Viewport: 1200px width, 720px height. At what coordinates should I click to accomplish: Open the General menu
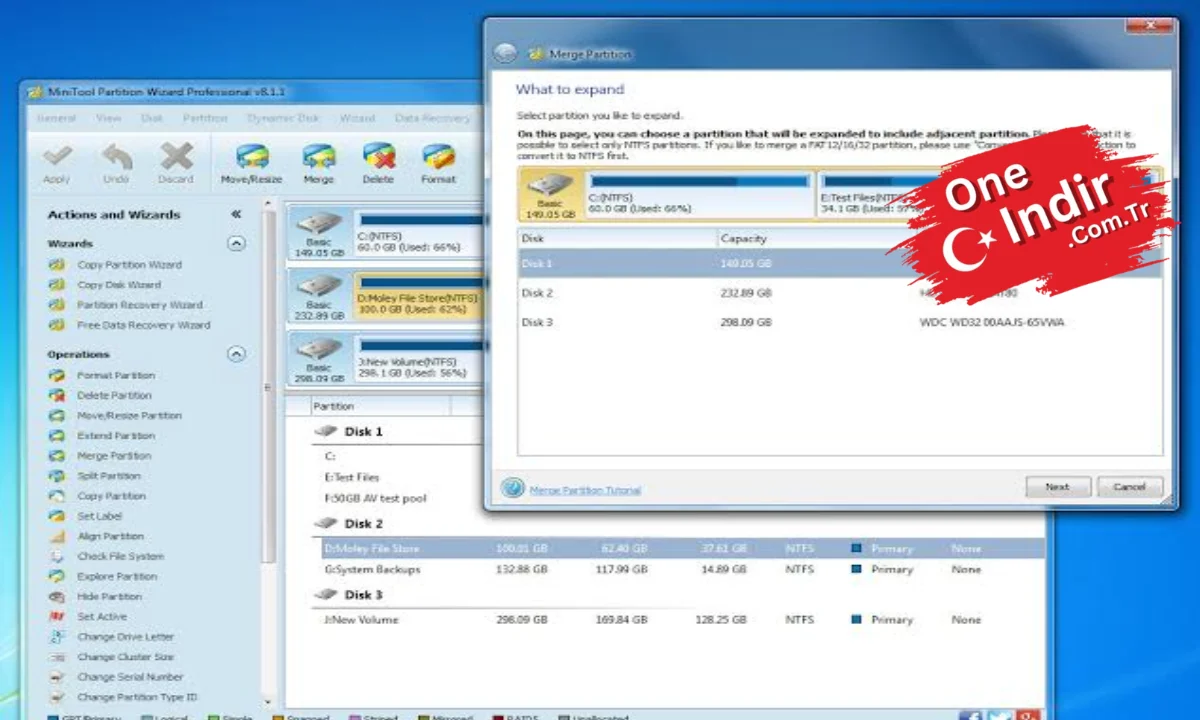[56, 118]
